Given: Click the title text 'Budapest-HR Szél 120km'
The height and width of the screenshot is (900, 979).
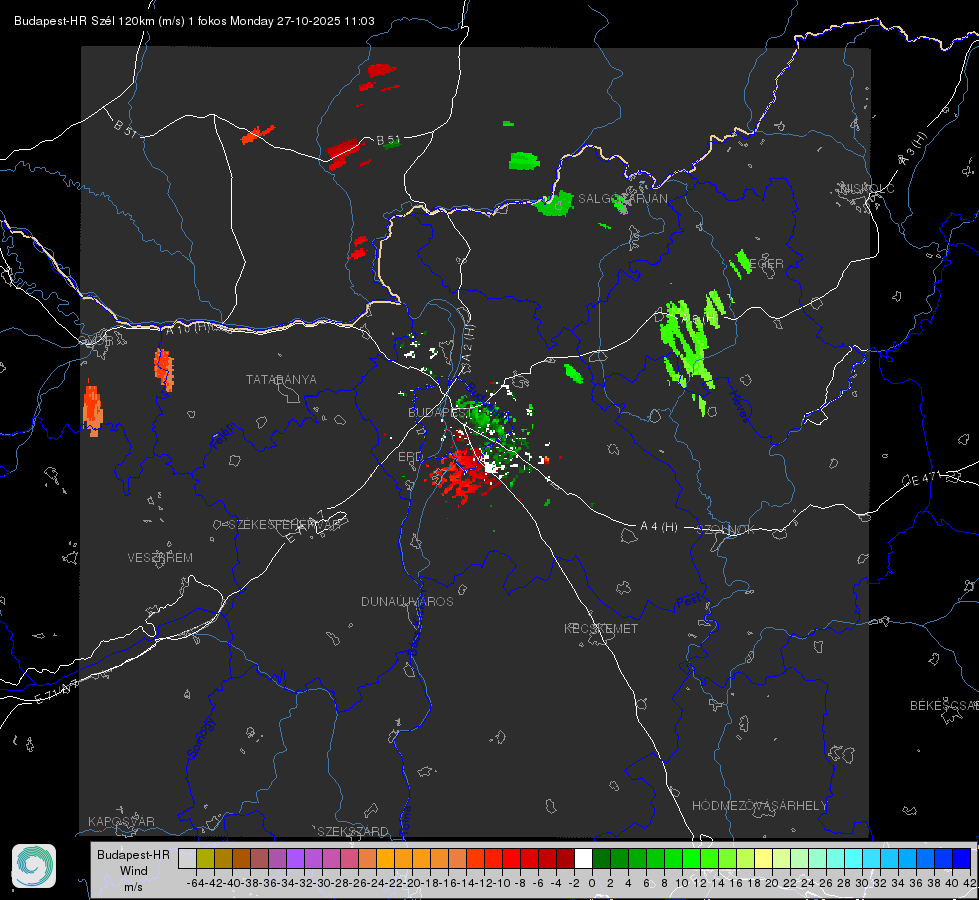Looking at the screenshot, I should pyautogui.click(x=84, y=21).
